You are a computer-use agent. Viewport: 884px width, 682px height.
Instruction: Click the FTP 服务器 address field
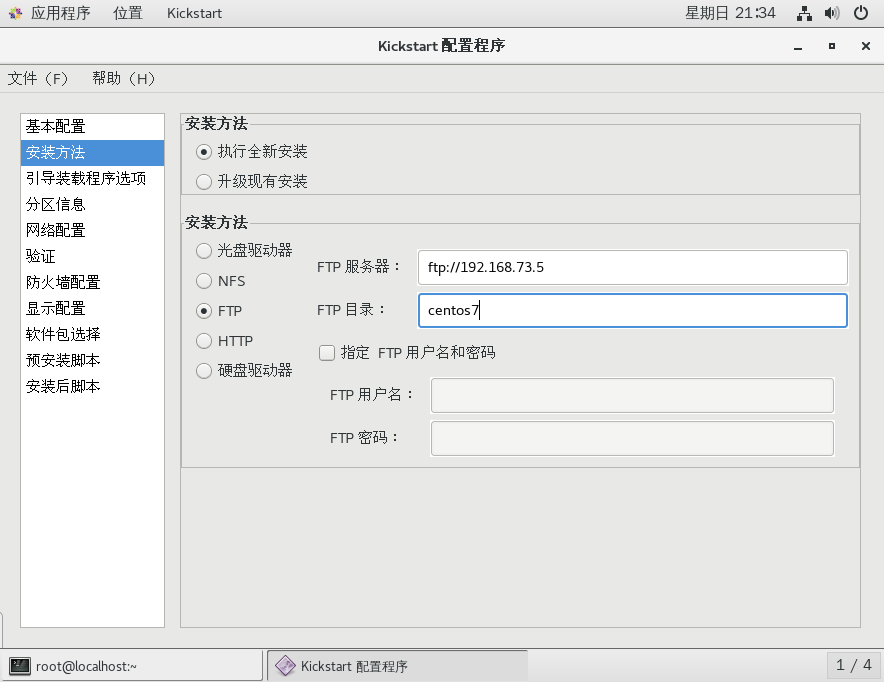point(633,267)
